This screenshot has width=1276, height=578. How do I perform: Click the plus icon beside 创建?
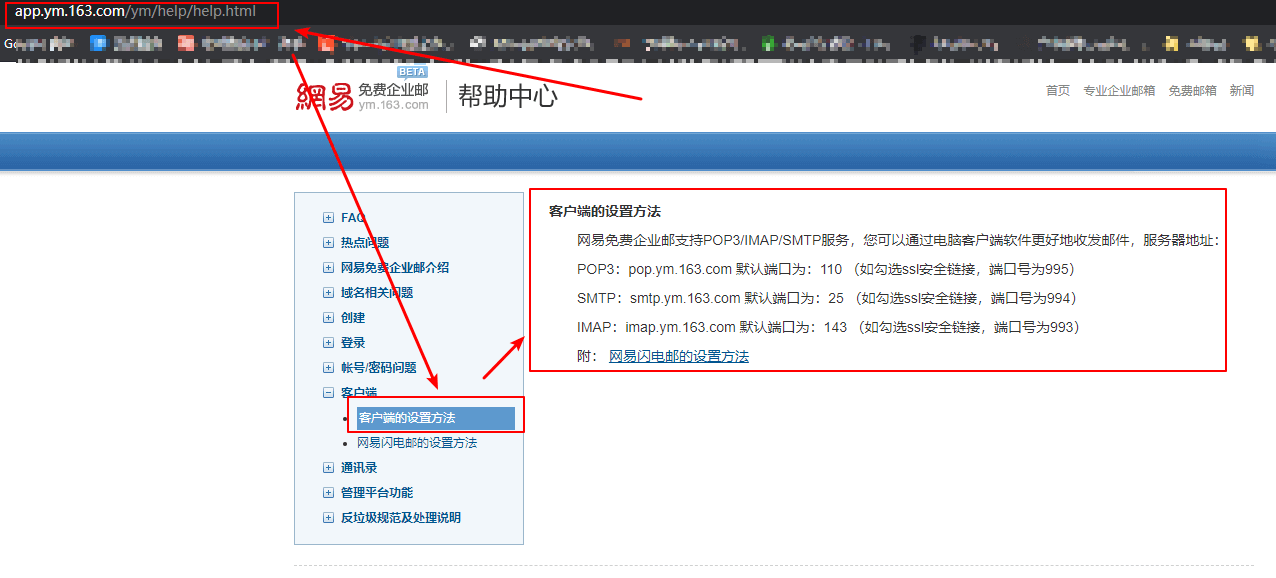click(x=328, y=318)
